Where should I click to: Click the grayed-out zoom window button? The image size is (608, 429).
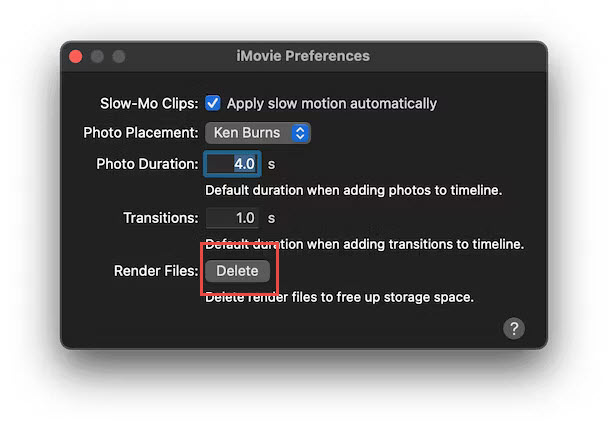[x=118, y=57]
